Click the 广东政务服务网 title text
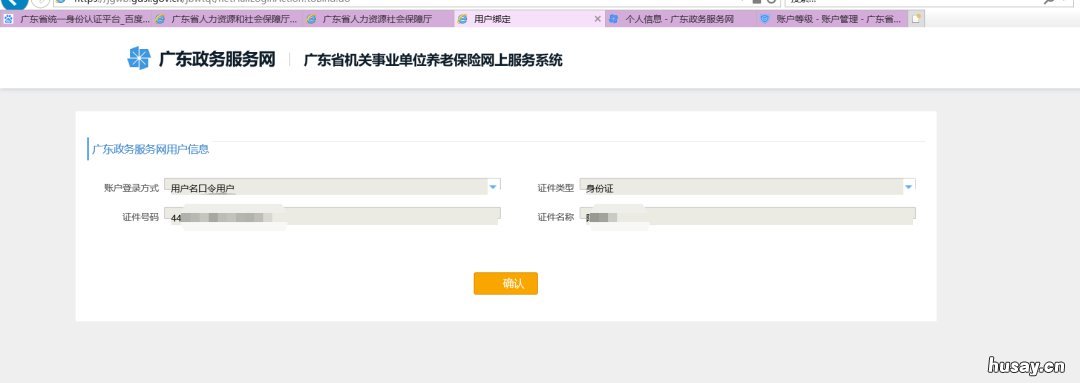 tap(217, 59)
